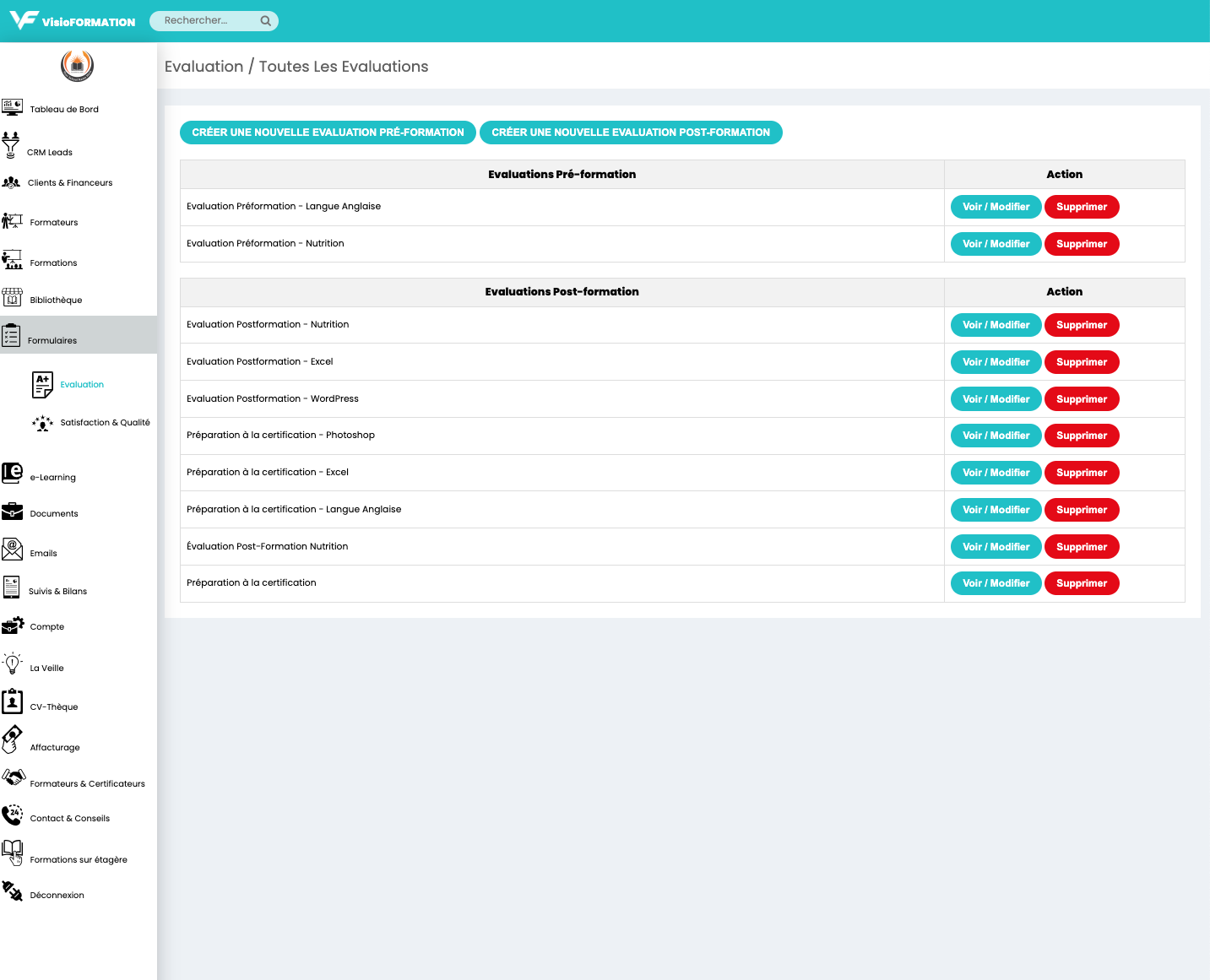Click "Evaluation Préformation - Langue Anglaise" text
The width and height of the screenshot is (1210, 980).
[284, 207]
